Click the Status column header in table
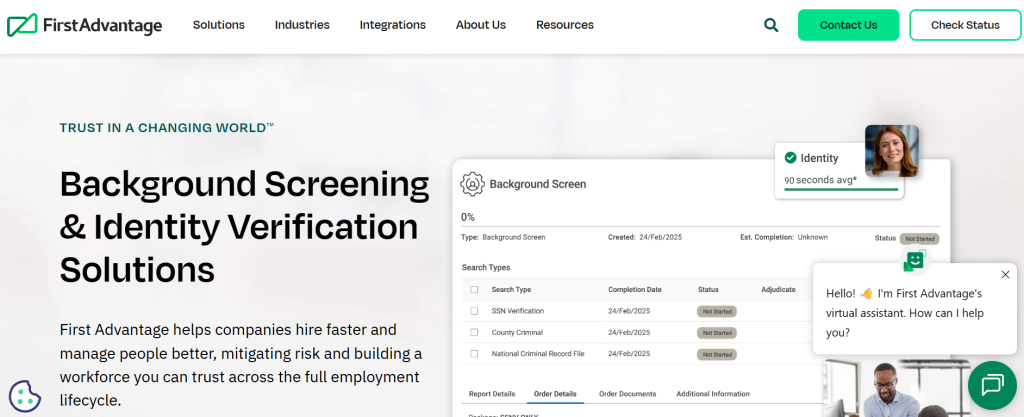Image resolution: width=1024 pixels, height=417 pixels. click(x=708, y=289)
